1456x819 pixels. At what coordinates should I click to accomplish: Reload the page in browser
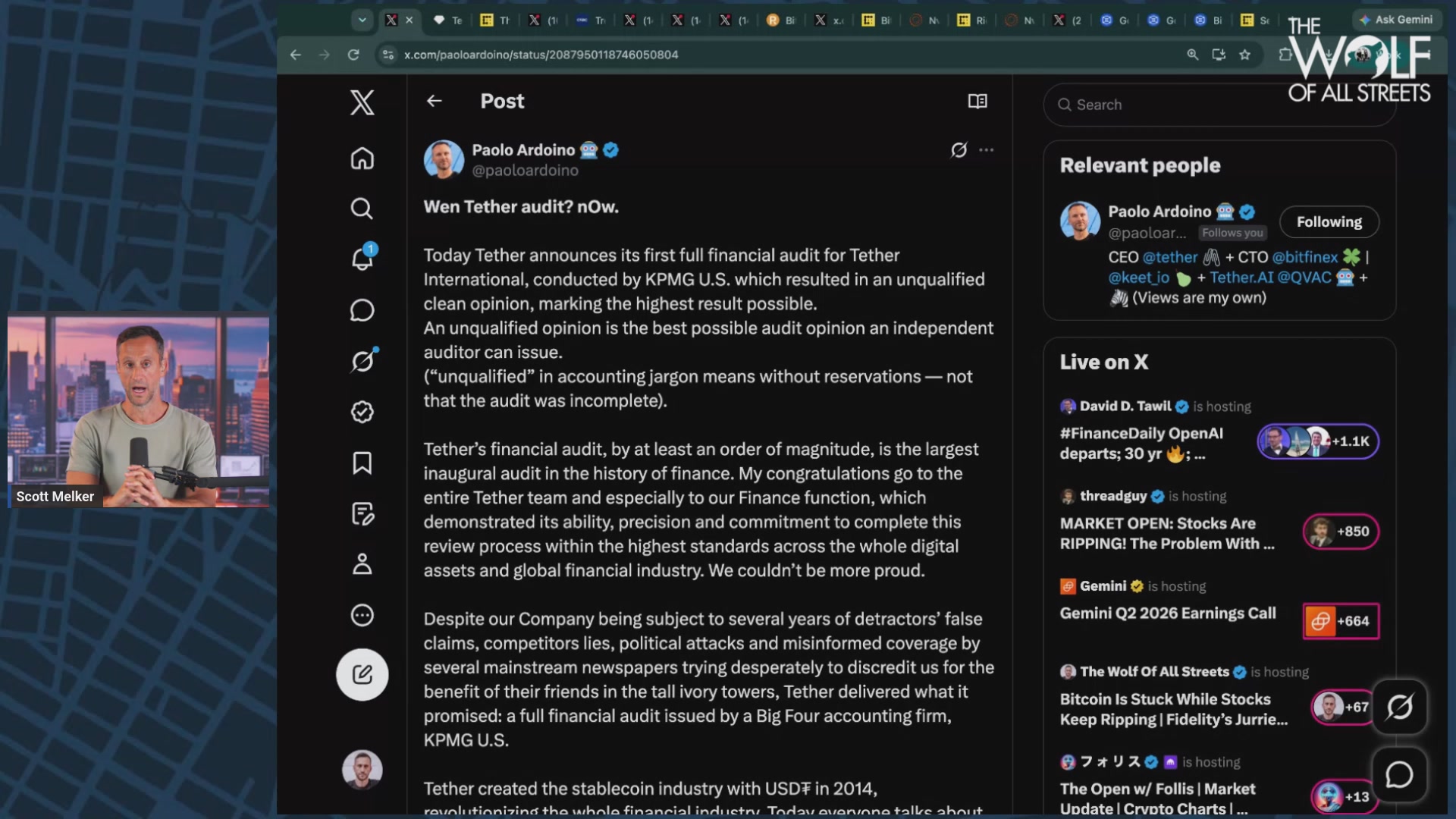point(353,55)
